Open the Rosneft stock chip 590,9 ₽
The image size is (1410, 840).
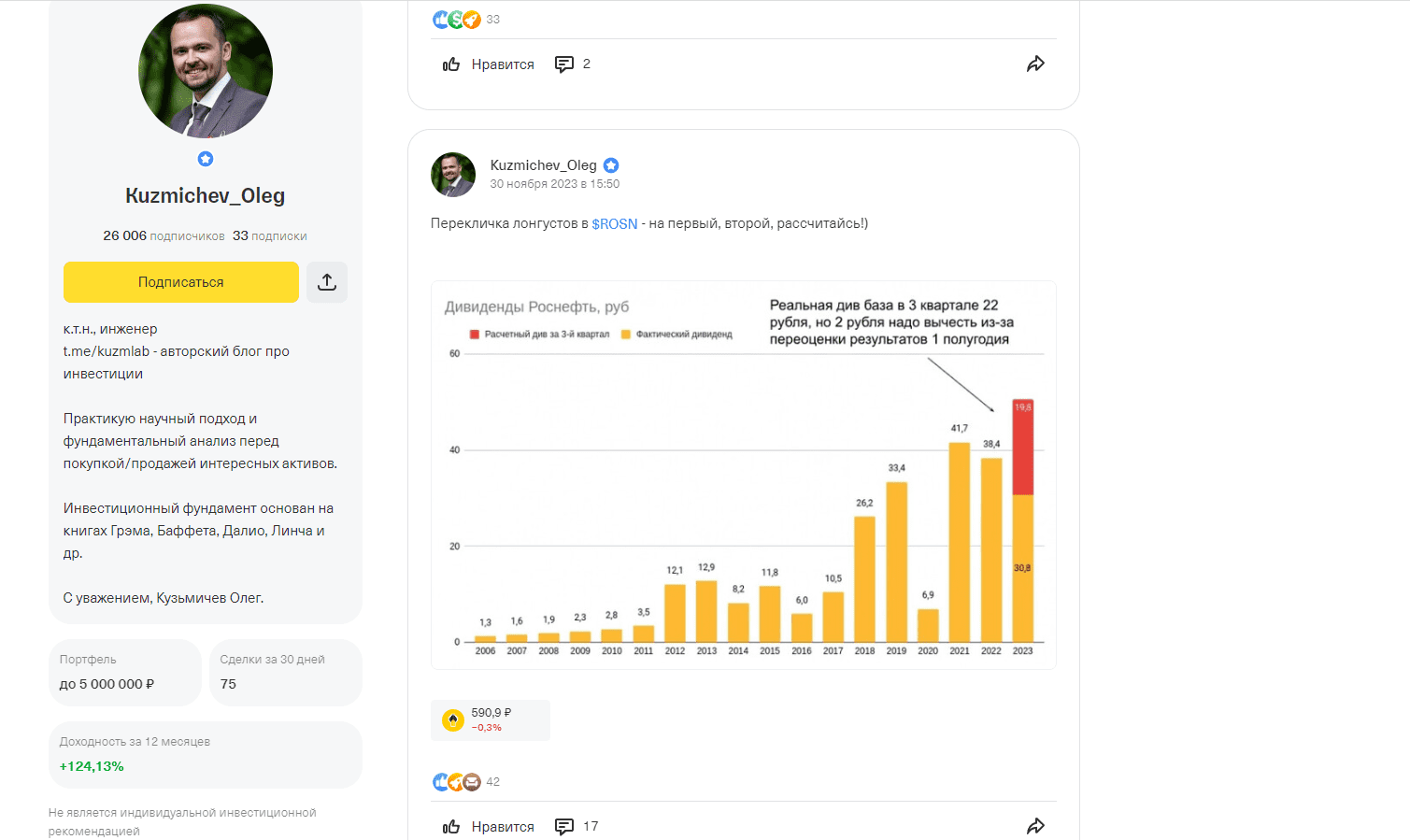(x=491, y=720)
